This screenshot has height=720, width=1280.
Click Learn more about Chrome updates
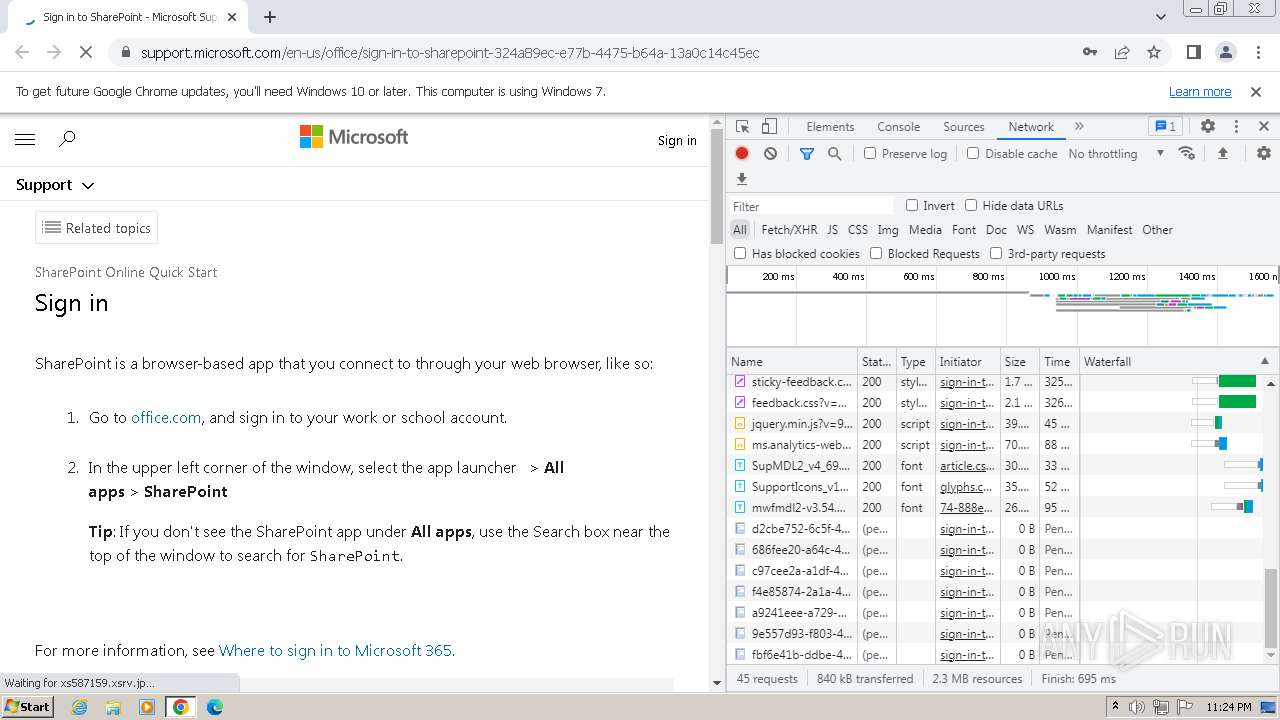[x=1200, y=92]
